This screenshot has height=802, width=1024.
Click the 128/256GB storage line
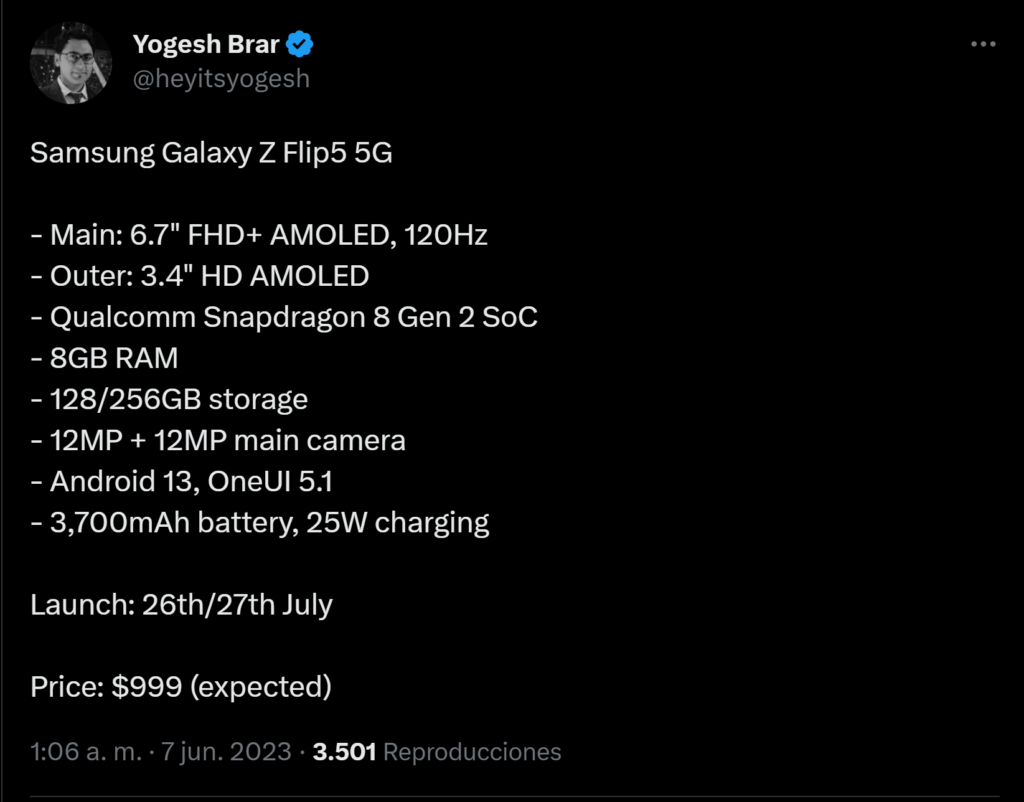(x=169, y=399)
